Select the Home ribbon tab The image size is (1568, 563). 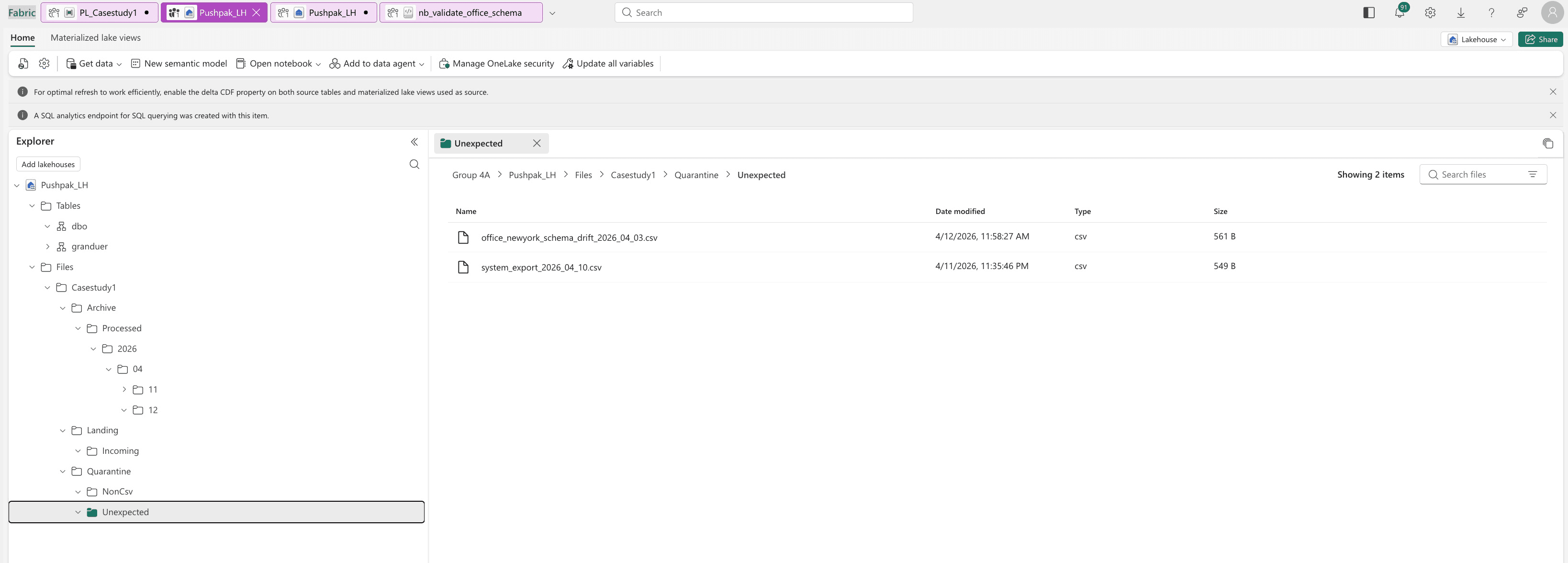coord(22,38)
